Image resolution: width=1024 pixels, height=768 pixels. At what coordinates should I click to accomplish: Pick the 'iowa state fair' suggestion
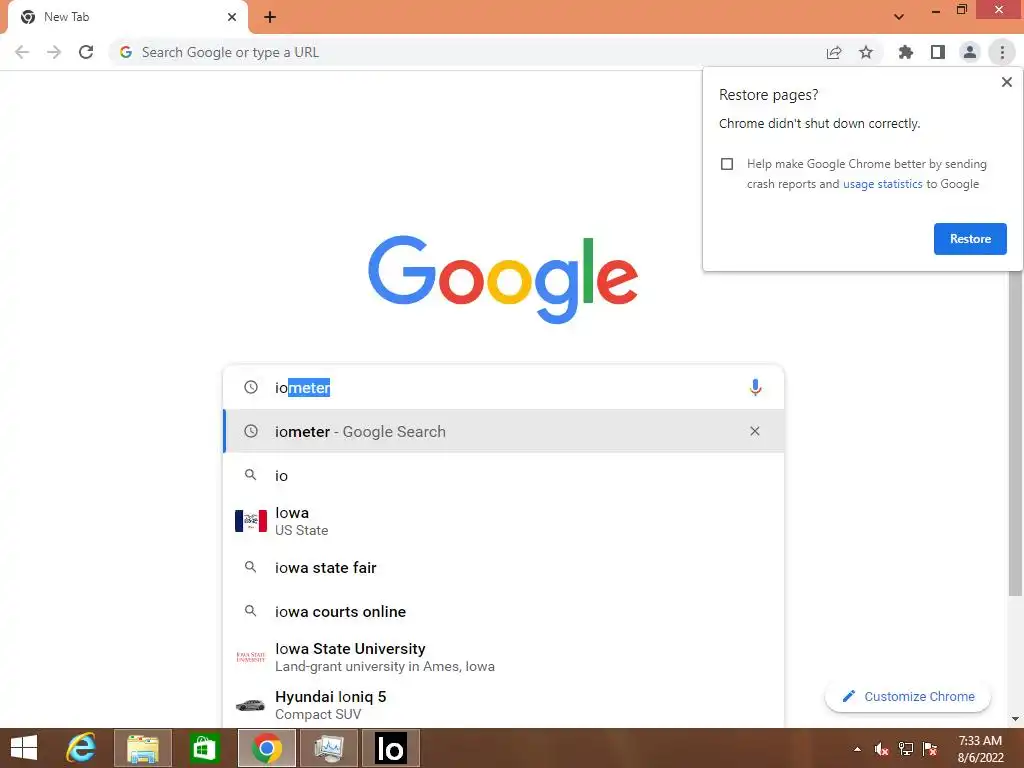(503, 568)
